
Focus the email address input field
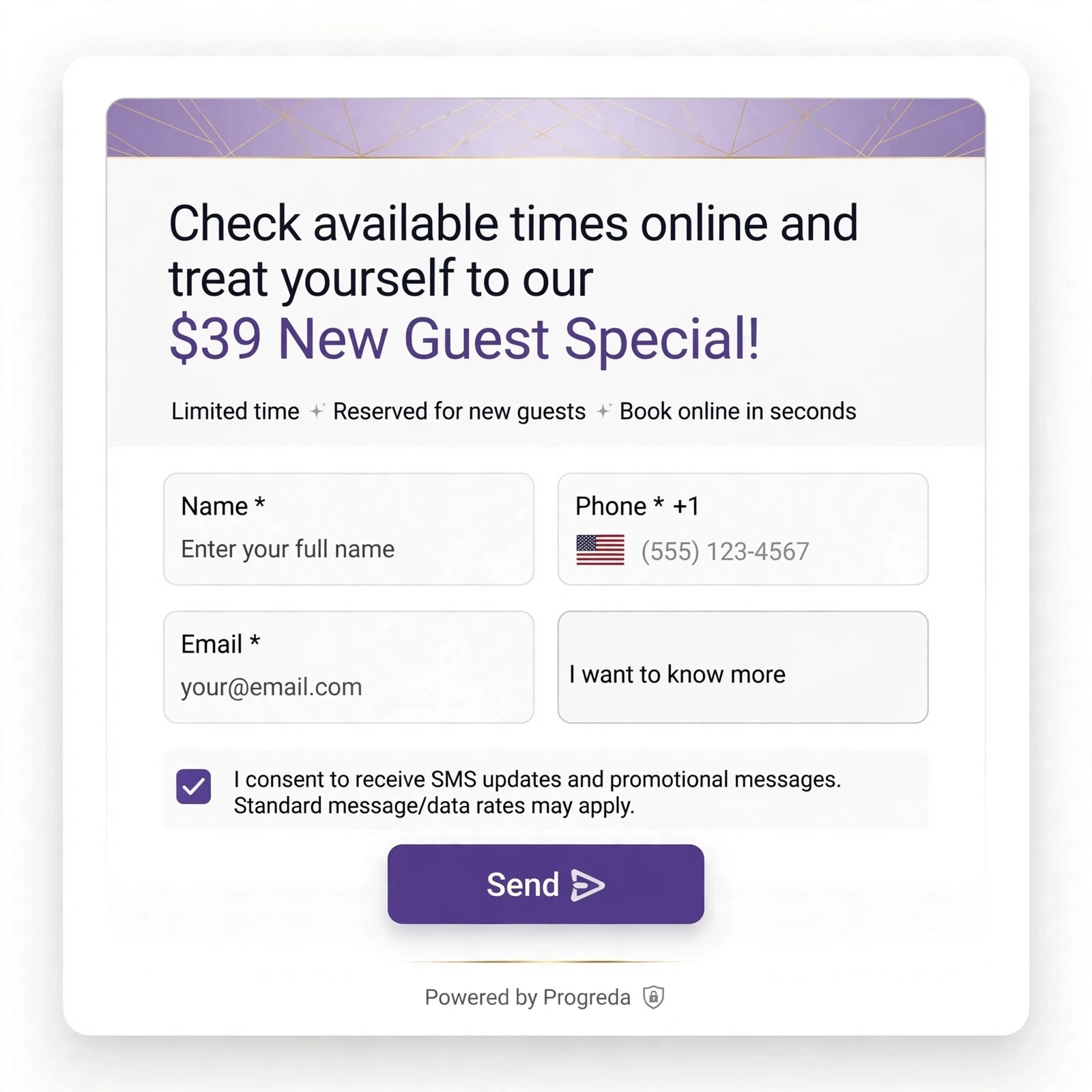point(348,667)
